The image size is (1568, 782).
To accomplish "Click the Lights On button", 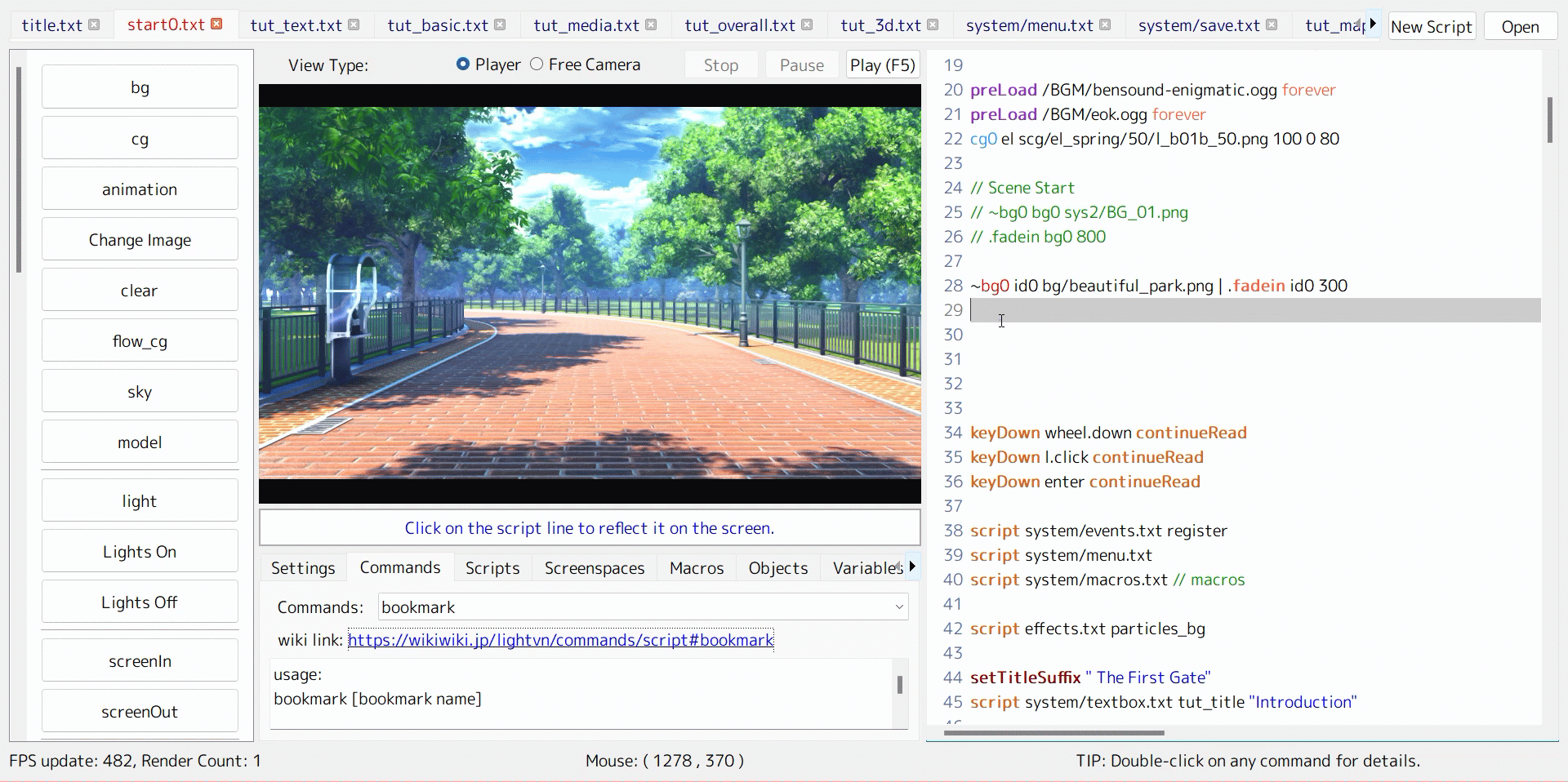I will point(140,551).
